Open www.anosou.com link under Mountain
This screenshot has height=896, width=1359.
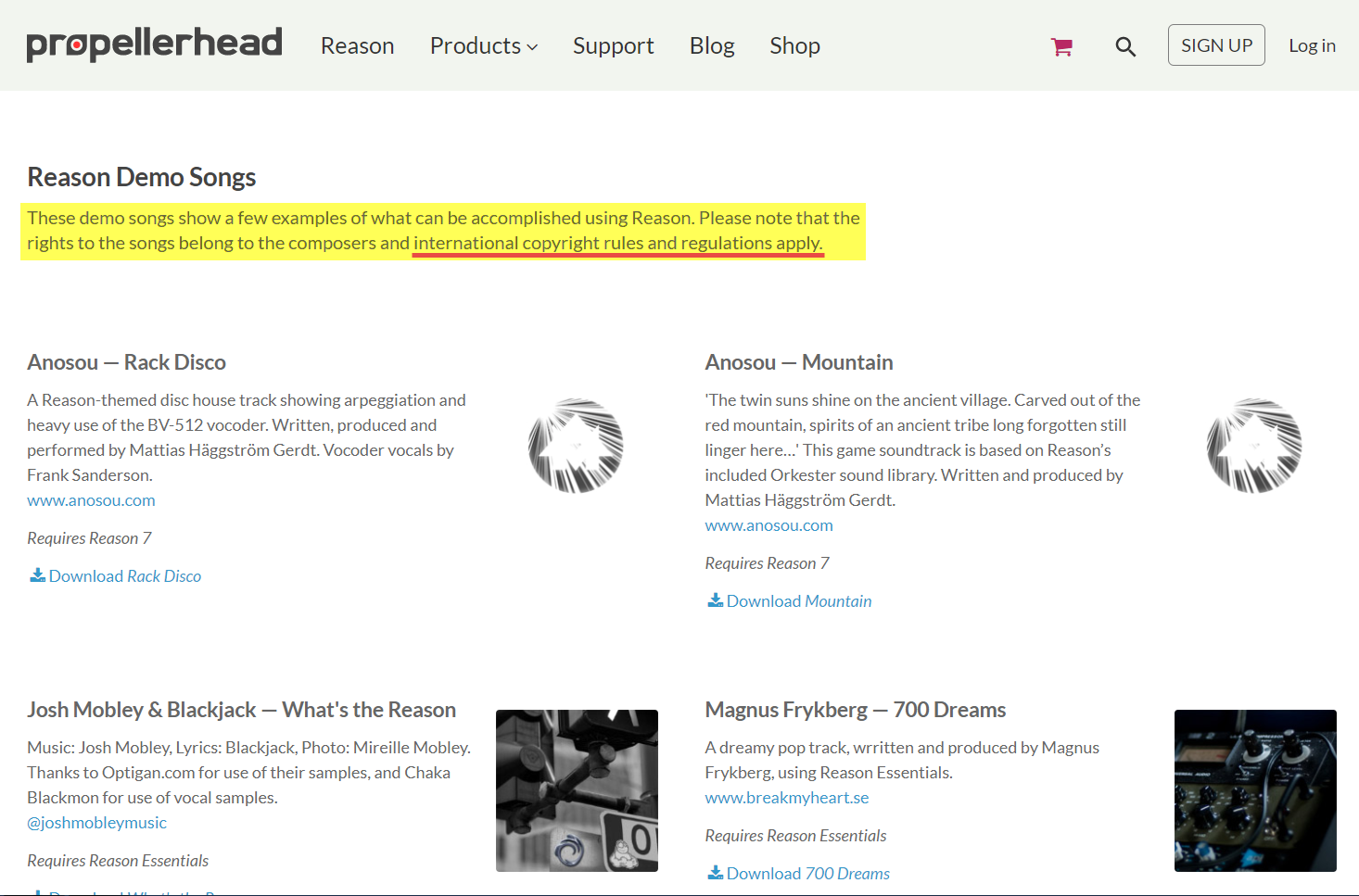click(x=768, y=525)
